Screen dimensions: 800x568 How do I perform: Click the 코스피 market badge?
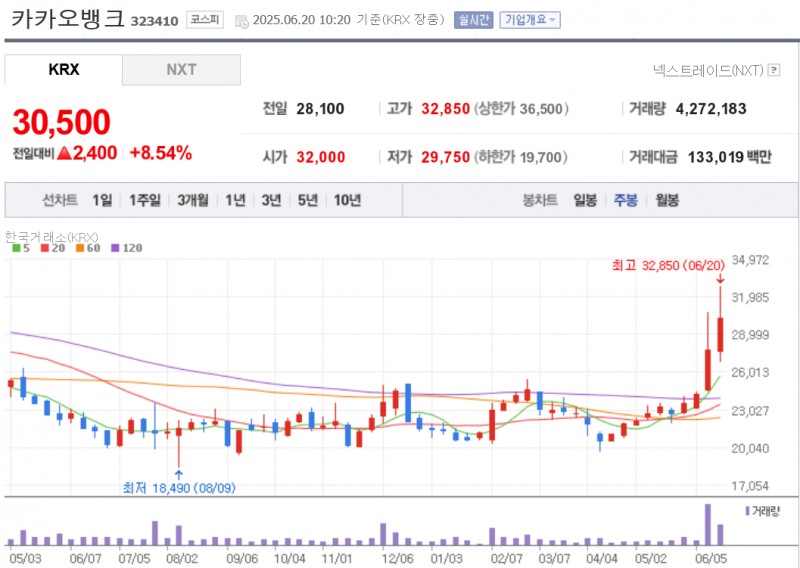tap(205, 20)
